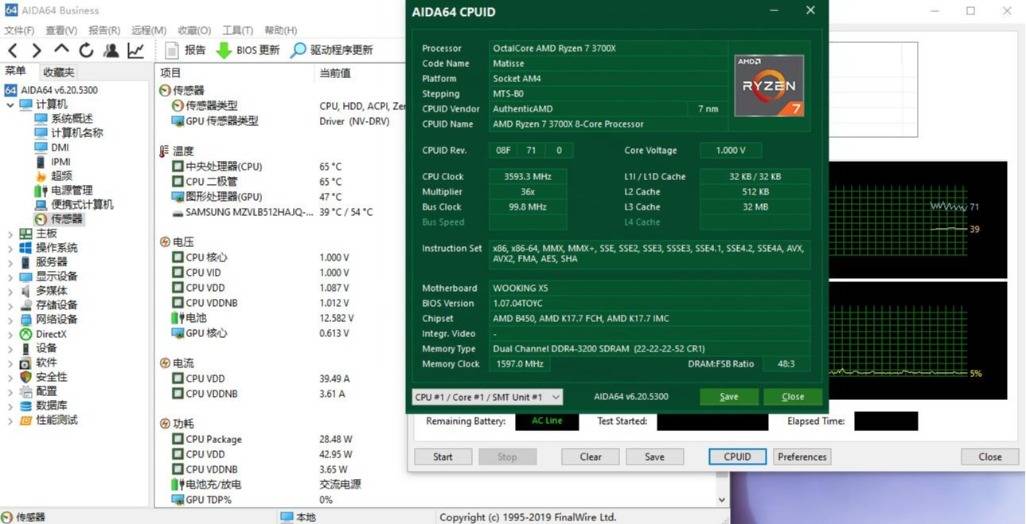
Task: Open the Tools (工具) menu
Action: click(237, 30)
